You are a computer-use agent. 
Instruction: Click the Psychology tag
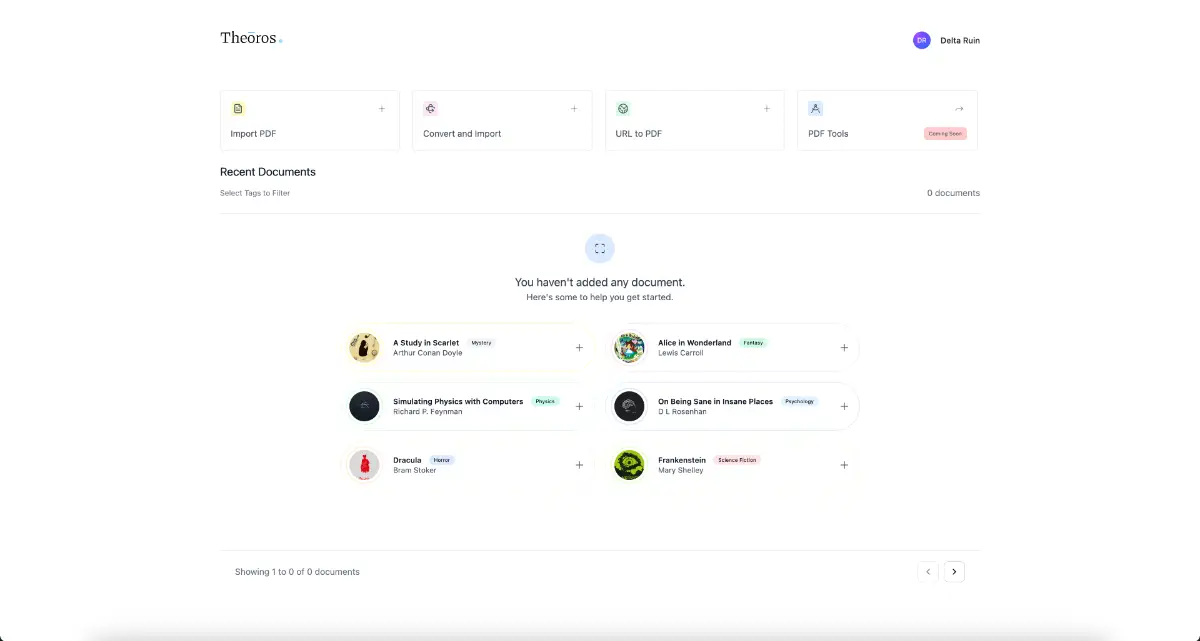(x=800, y=402)
